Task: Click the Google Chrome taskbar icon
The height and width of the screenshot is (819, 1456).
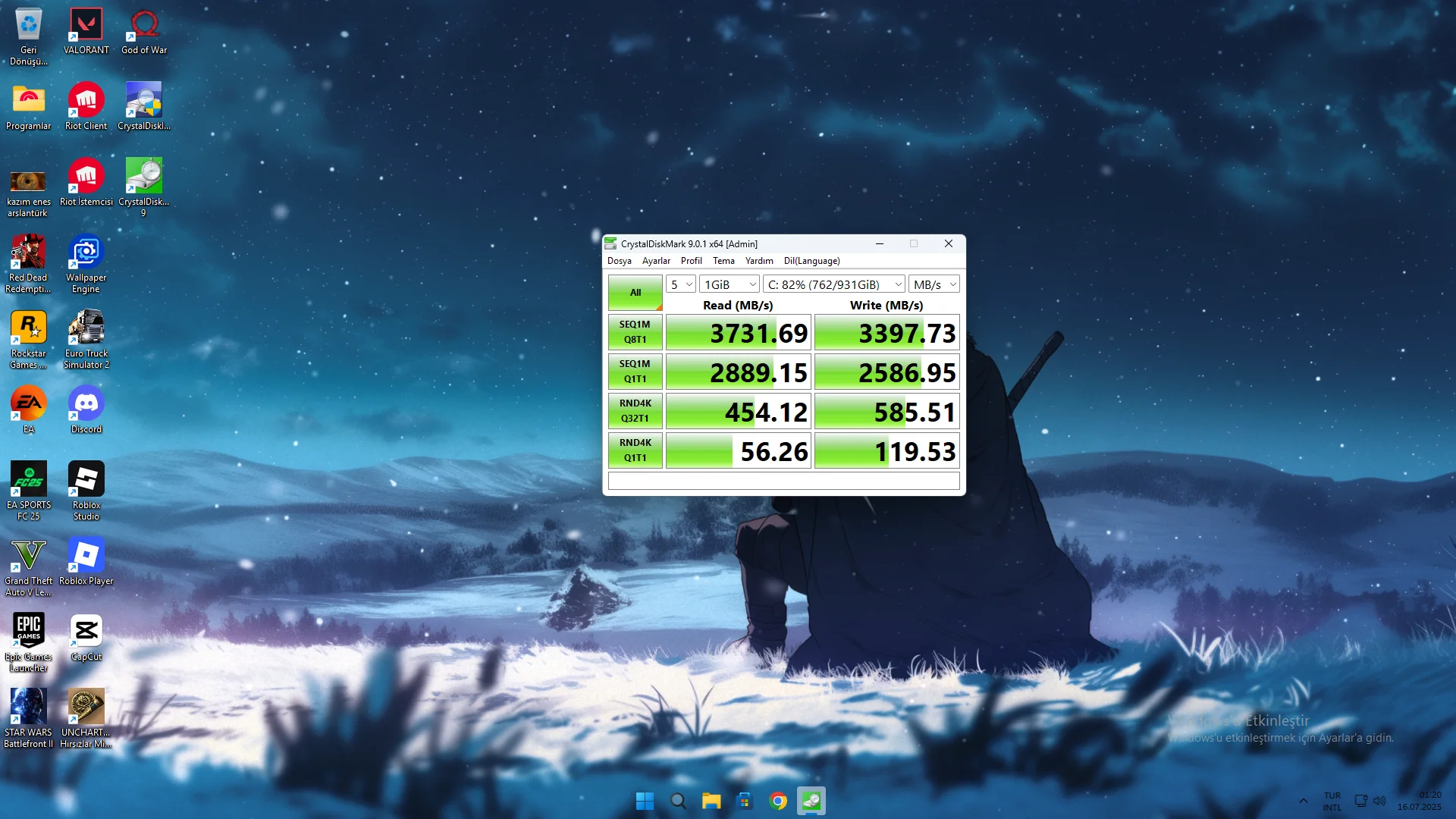Action: tap(777, 801)
